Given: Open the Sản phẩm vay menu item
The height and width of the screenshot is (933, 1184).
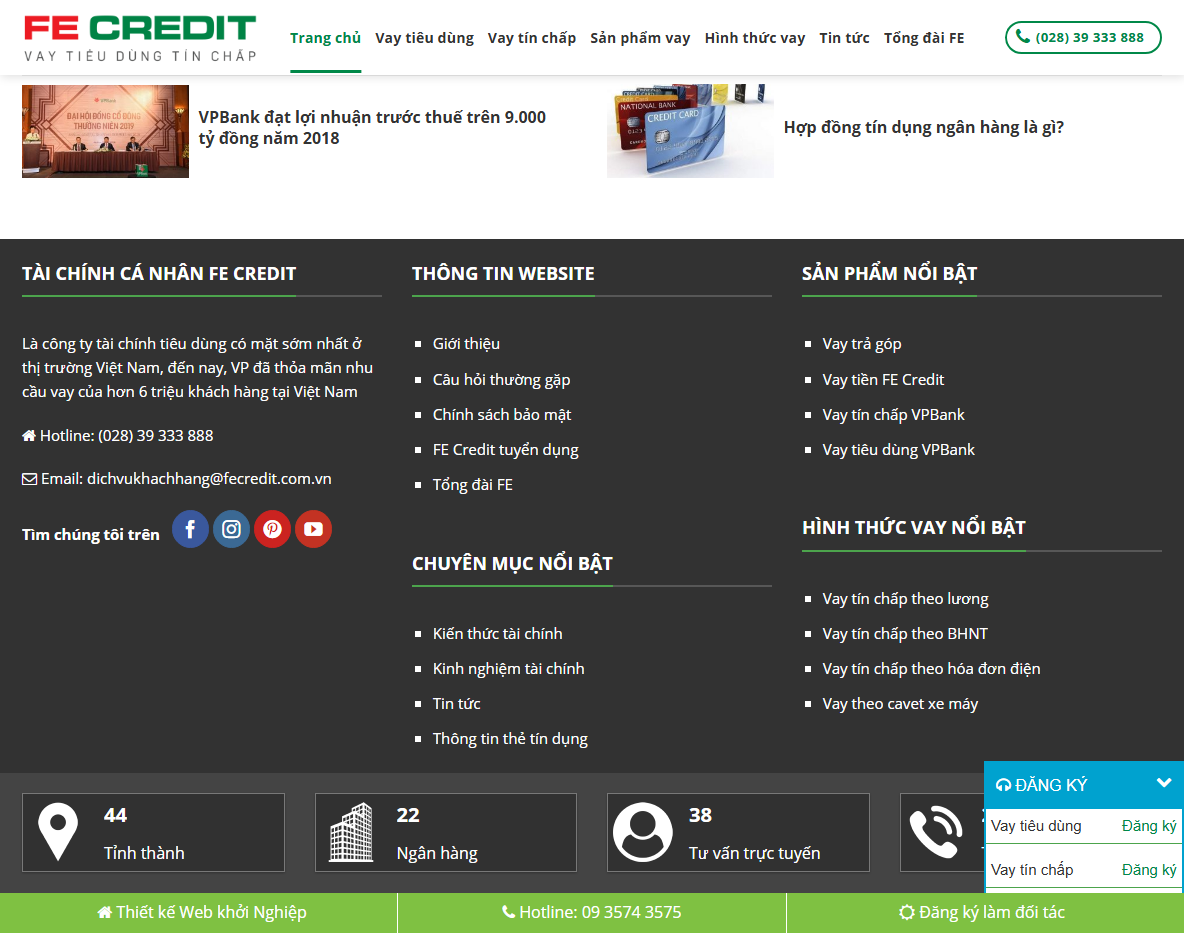Looking at the screenshot, I should [640, 38].
